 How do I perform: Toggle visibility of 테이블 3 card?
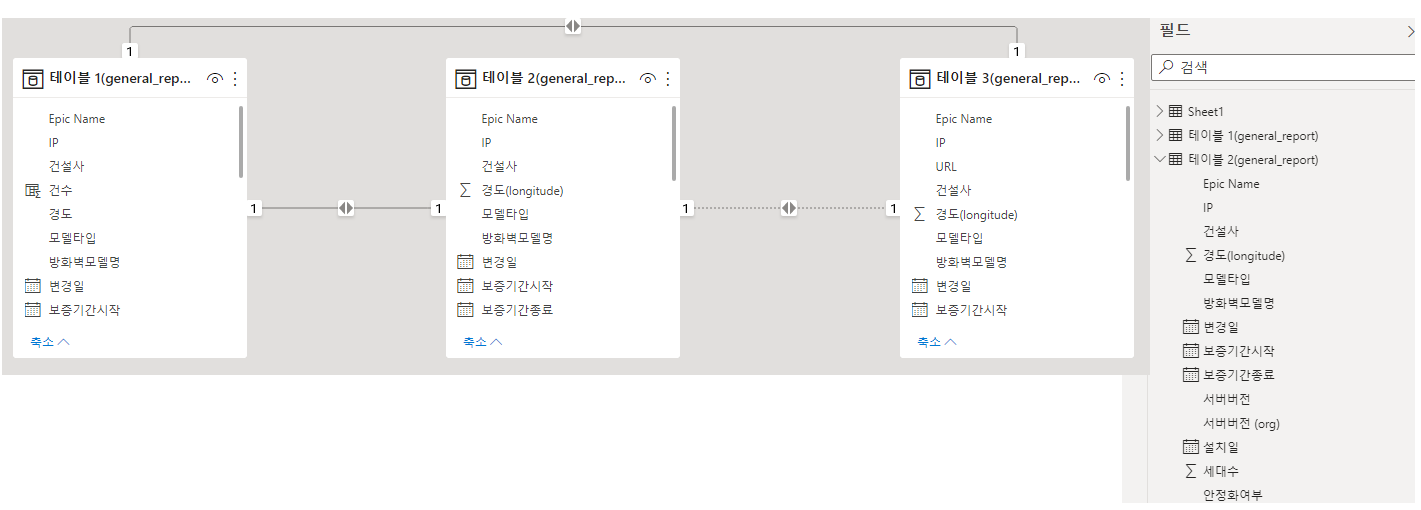point(1101,79)
